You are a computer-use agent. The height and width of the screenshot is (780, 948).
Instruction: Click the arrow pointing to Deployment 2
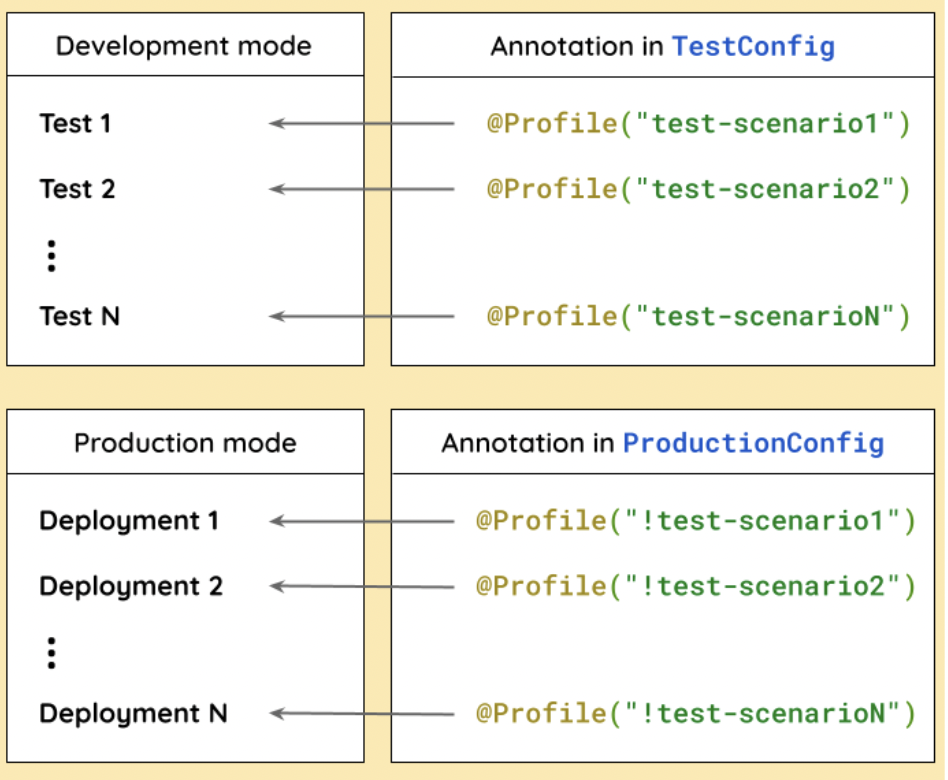[361, 586]
